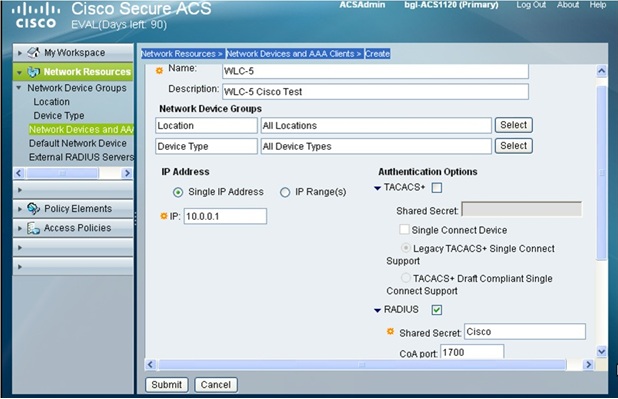Click the Description input field
The height and width of the screenshot is (399, 618).
(x=375, y=91)
